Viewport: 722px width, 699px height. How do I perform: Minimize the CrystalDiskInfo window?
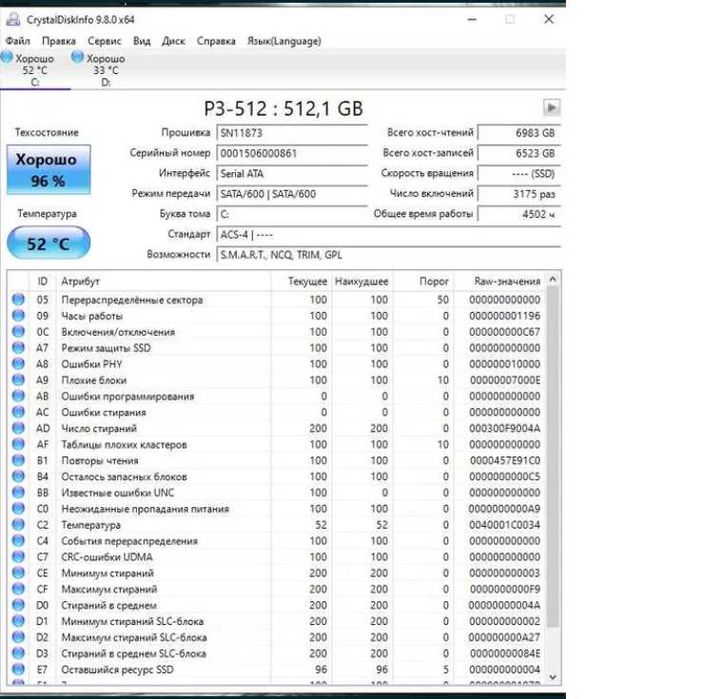pyautogui.click(x=472, y=19)
